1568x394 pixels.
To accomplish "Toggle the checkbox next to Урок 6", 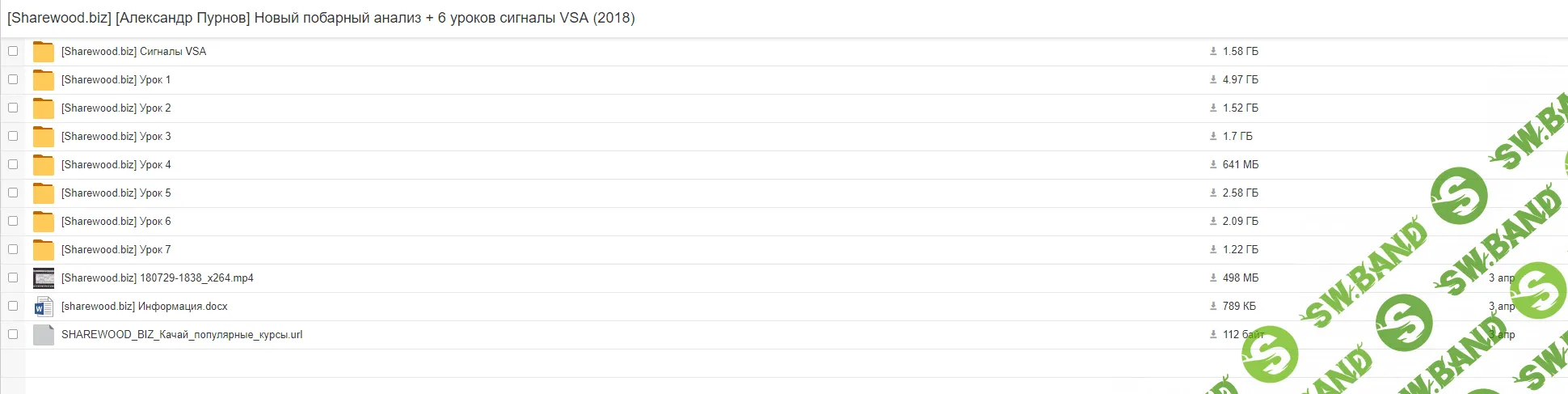I will (13, 221).
